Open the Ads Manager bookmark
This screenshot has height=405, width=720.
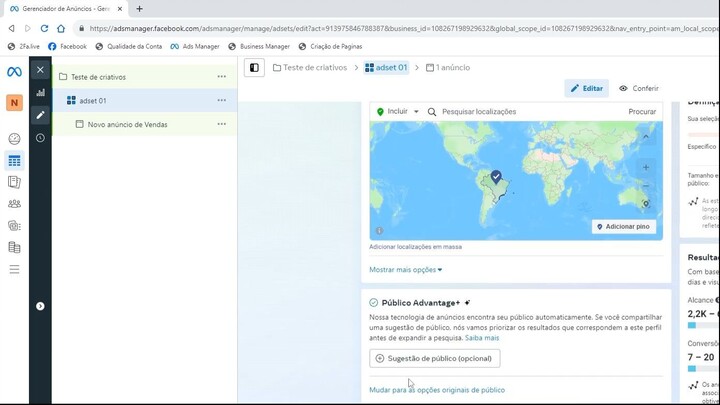(195, 46)
